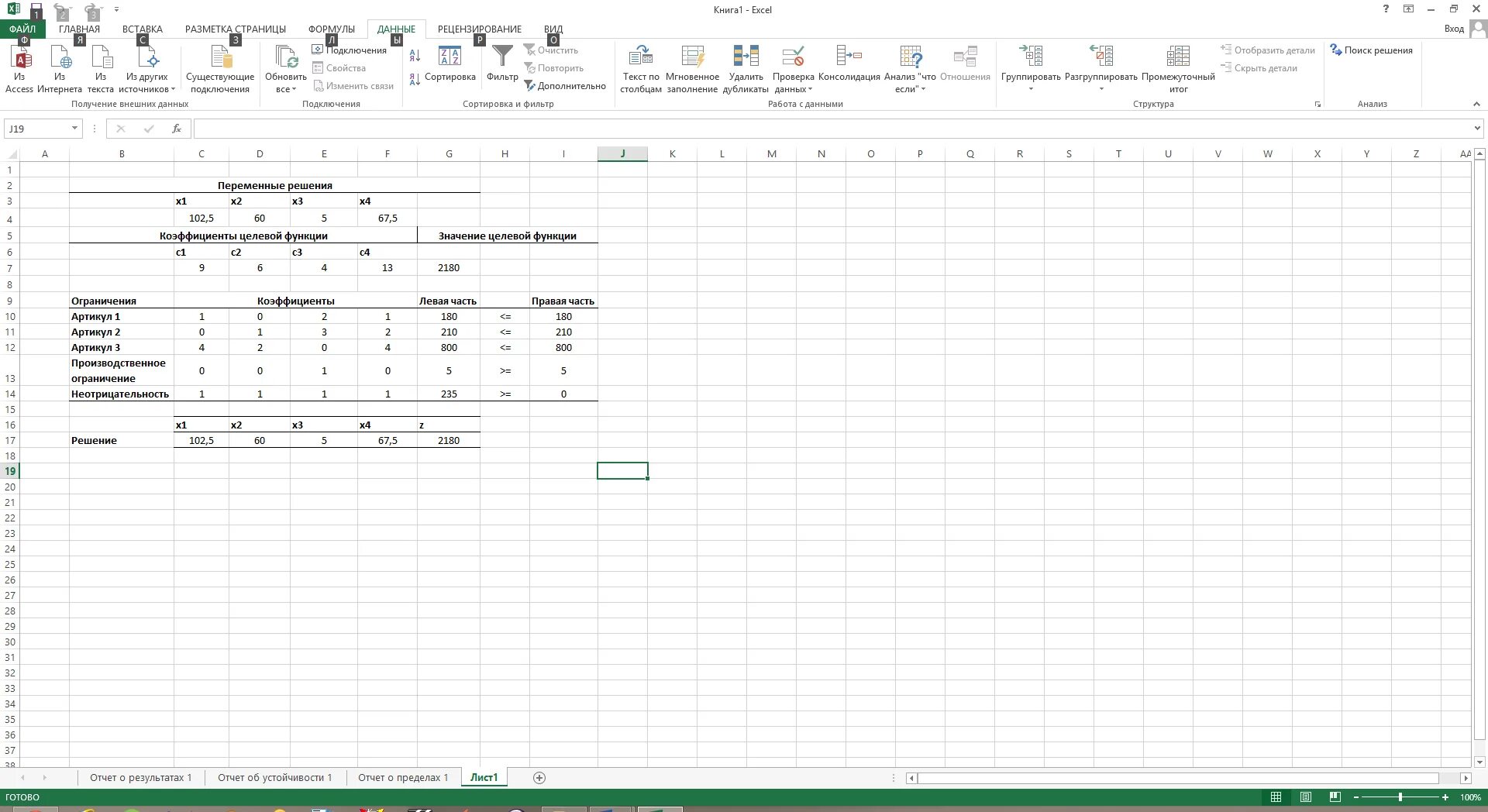This screenshot has height=812, width=1488.
Task: Switch to Page Layout view icon
Action: (1306, 797)
